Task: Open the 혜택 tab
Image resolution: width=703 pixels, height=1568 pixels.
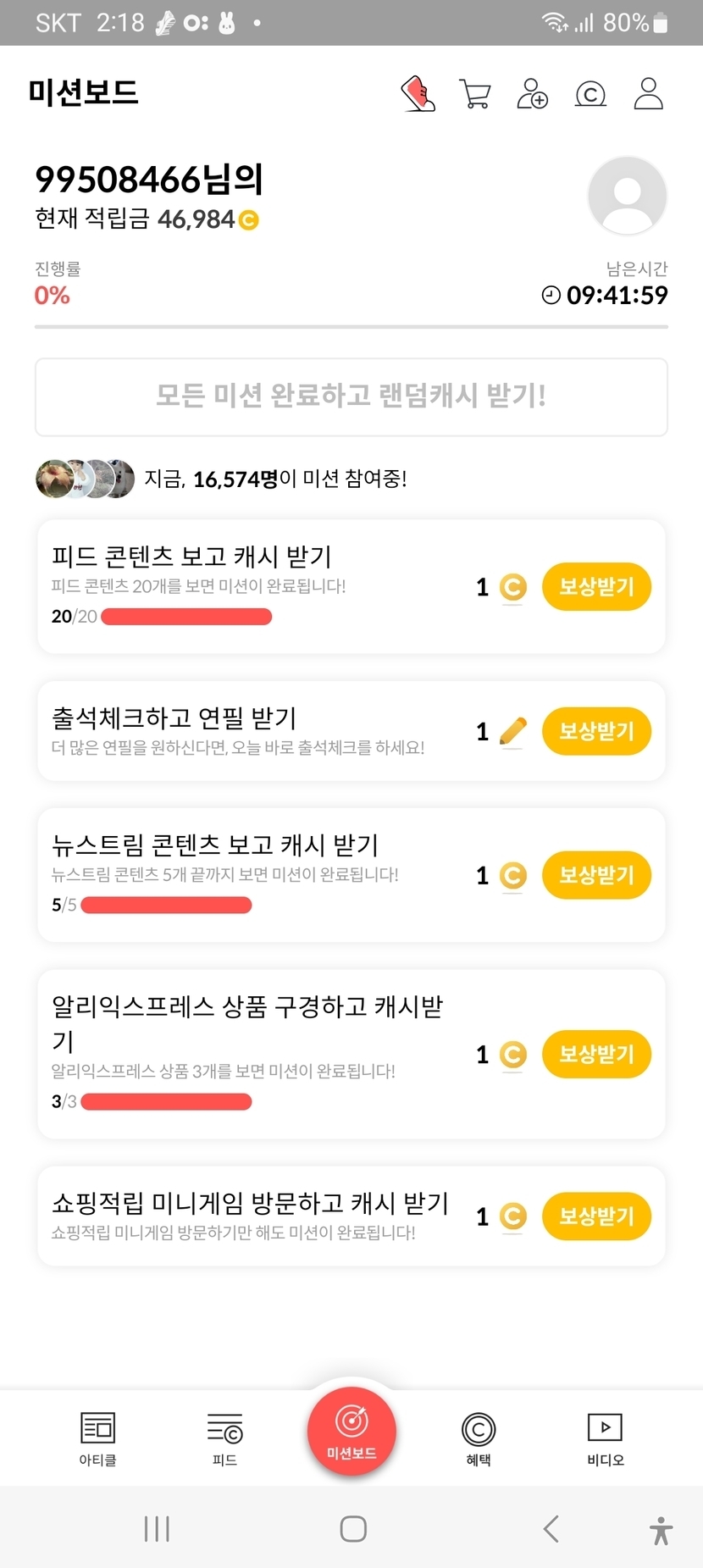Action: (479, 1438)
